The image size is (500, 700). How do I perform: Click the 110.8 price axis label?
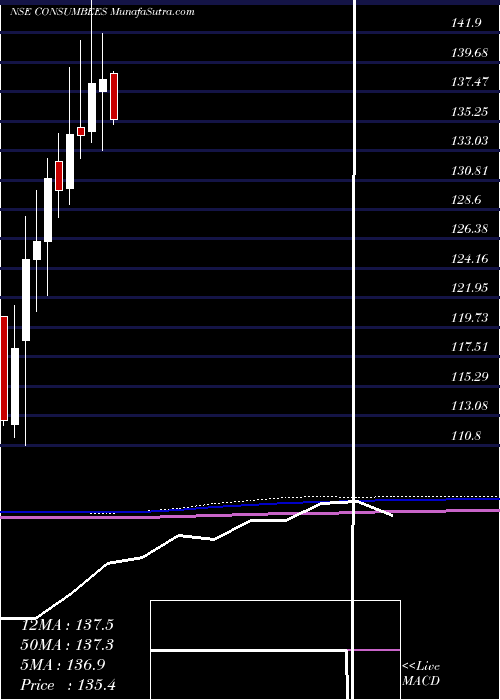[466, 435]
